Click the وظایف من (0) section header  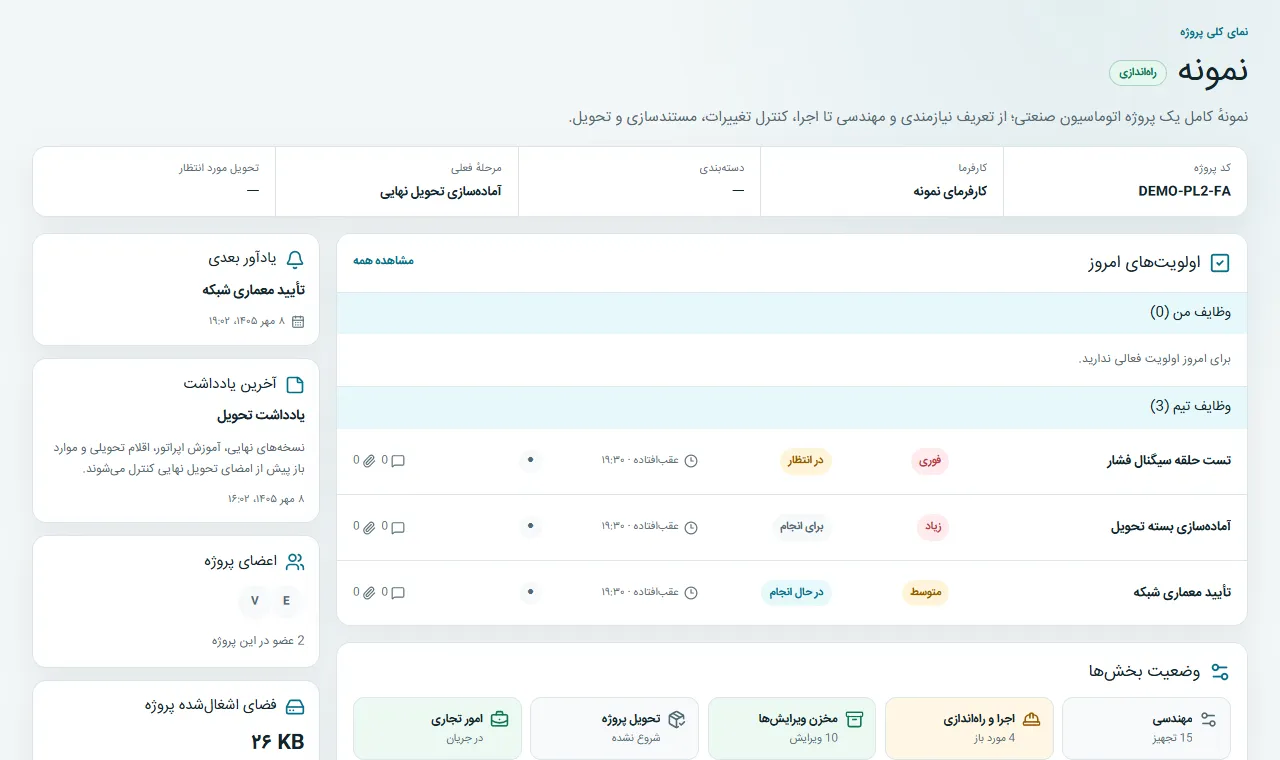[x=792, y=313]
